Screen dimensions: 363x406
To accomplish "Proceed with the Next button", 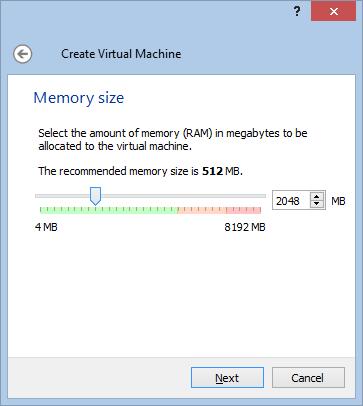I will click(227, 378).
